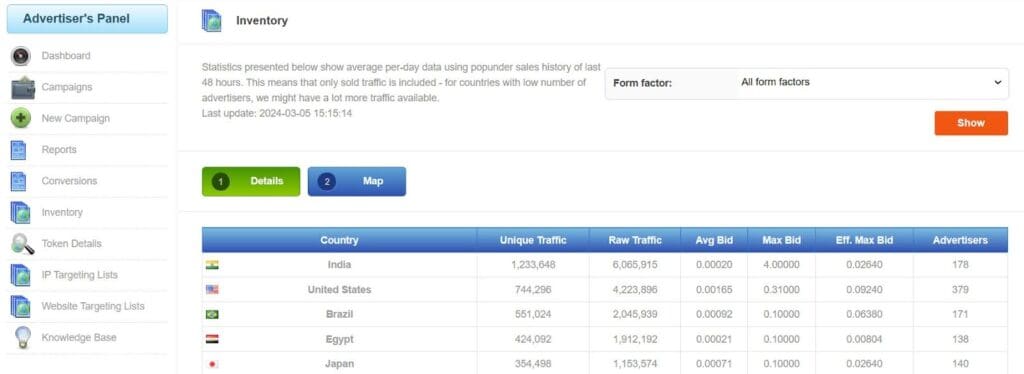Image resolution: width=1024 pixels, height=374 pixels.
Task: Click United States max bid 0.31000
Action: point(781,290)
